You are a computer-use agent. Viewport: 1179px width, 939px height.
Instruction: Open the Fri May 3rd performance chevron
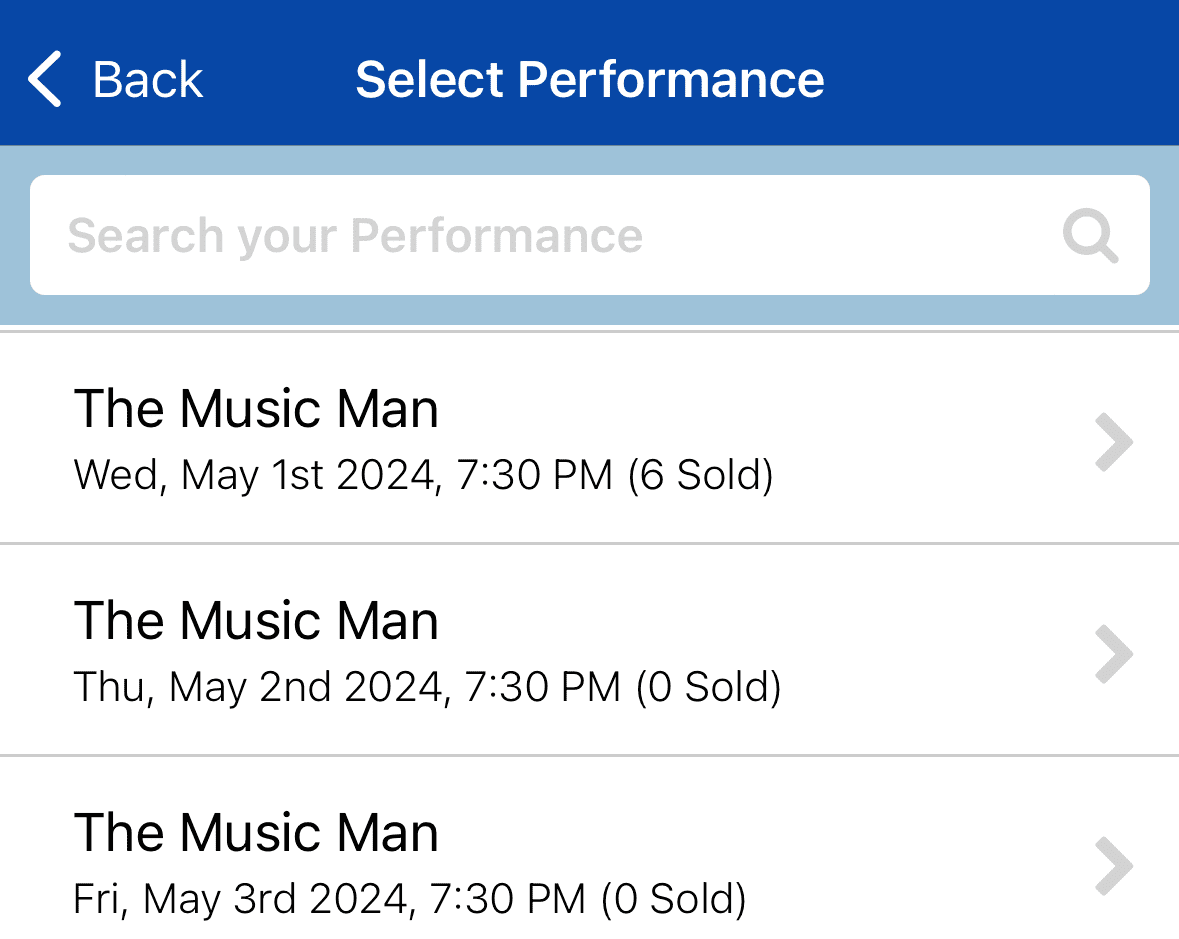[x=1114, y=866]
